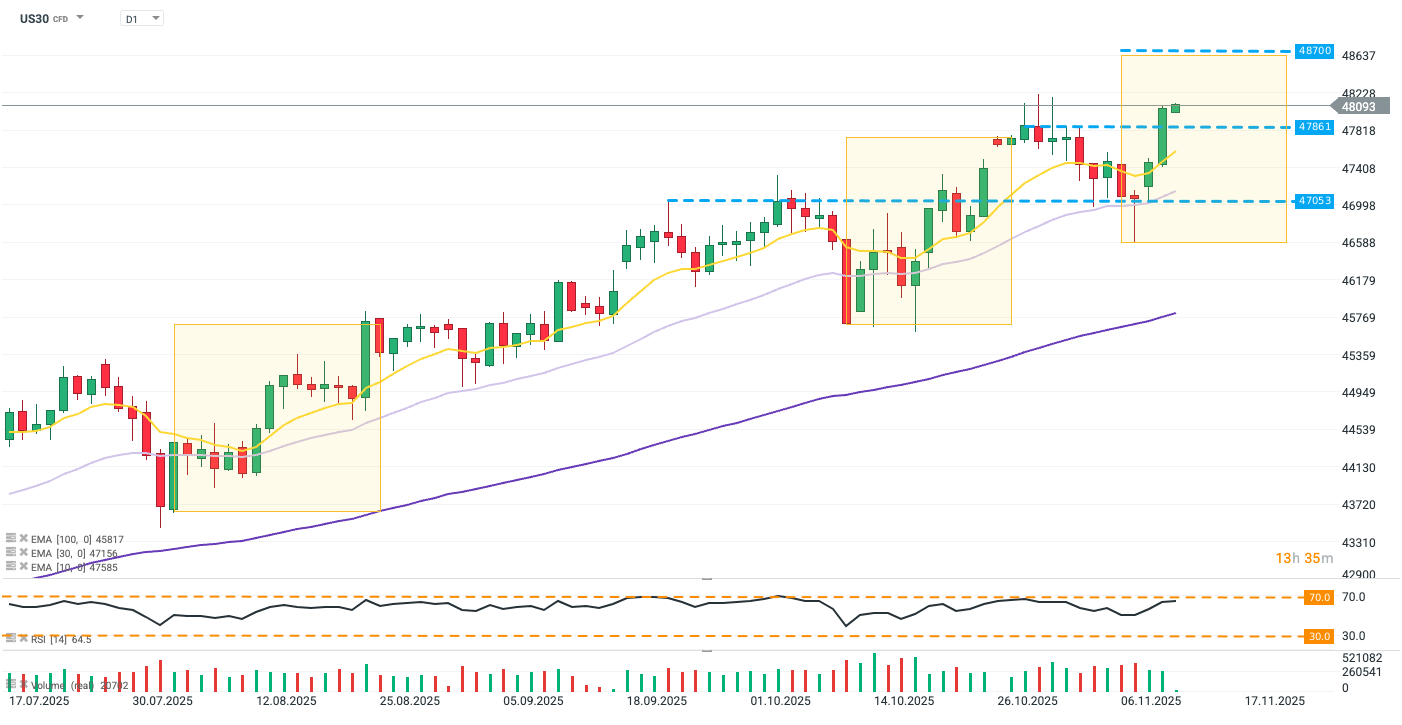Remove the Volume indicator

23,685
